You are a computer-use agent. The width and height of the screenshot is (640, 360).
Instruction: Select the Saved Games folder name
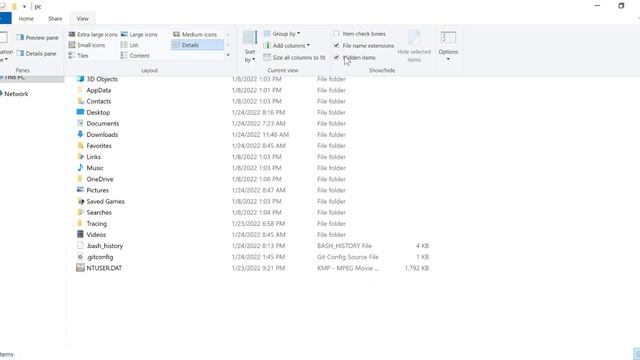pyautogui.click(x=105, y=201)
